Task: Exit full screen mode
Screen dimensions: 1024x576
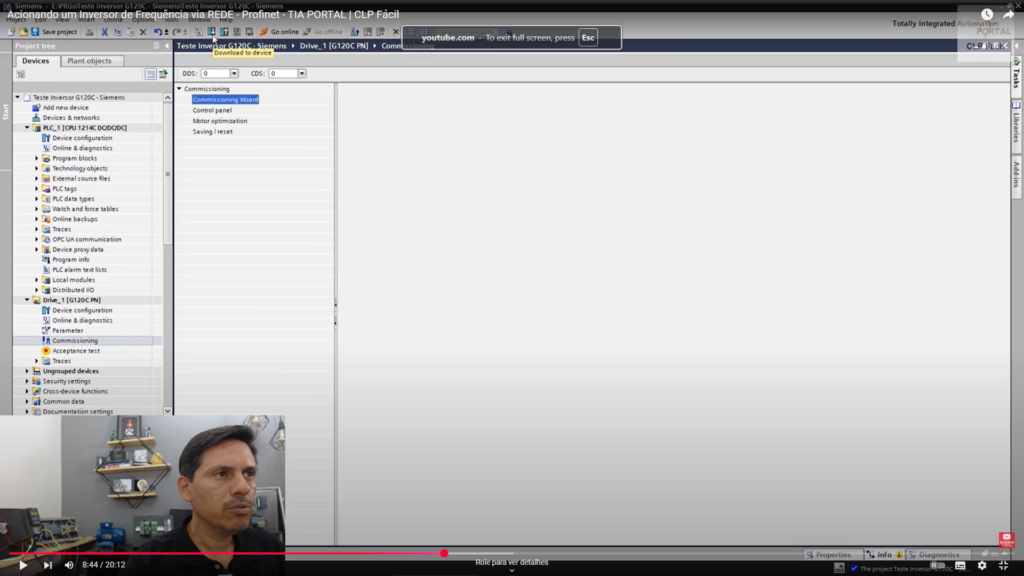Action: point(1004,566)
